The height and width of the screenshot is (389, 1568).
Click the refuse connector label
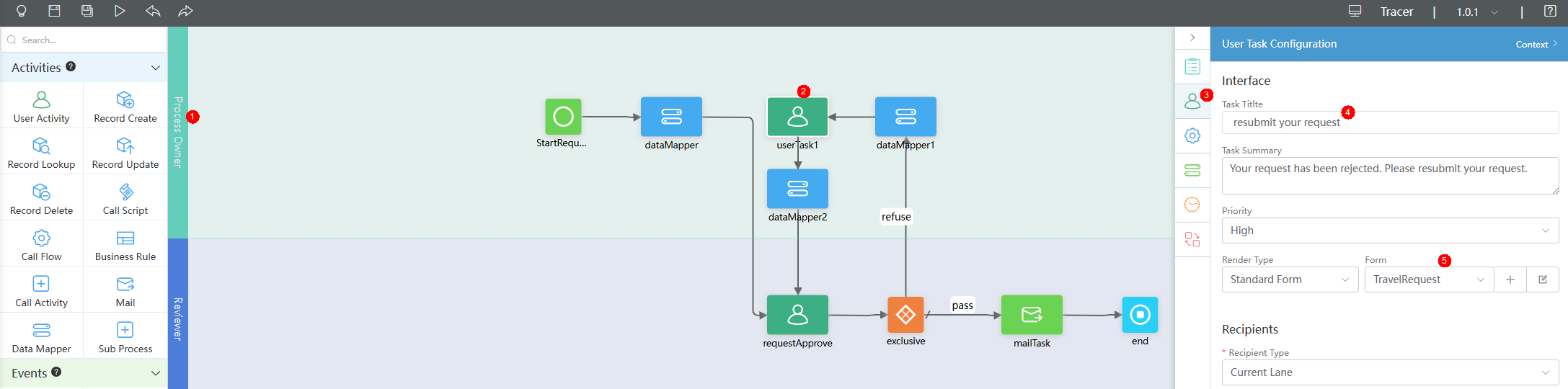click(896, 217)
